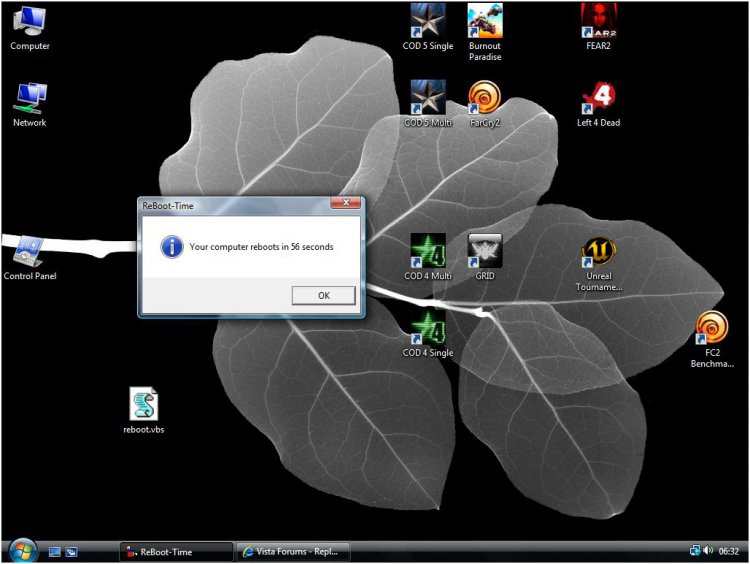Switch to Vista Forums taskbar window

pos(292,551)
